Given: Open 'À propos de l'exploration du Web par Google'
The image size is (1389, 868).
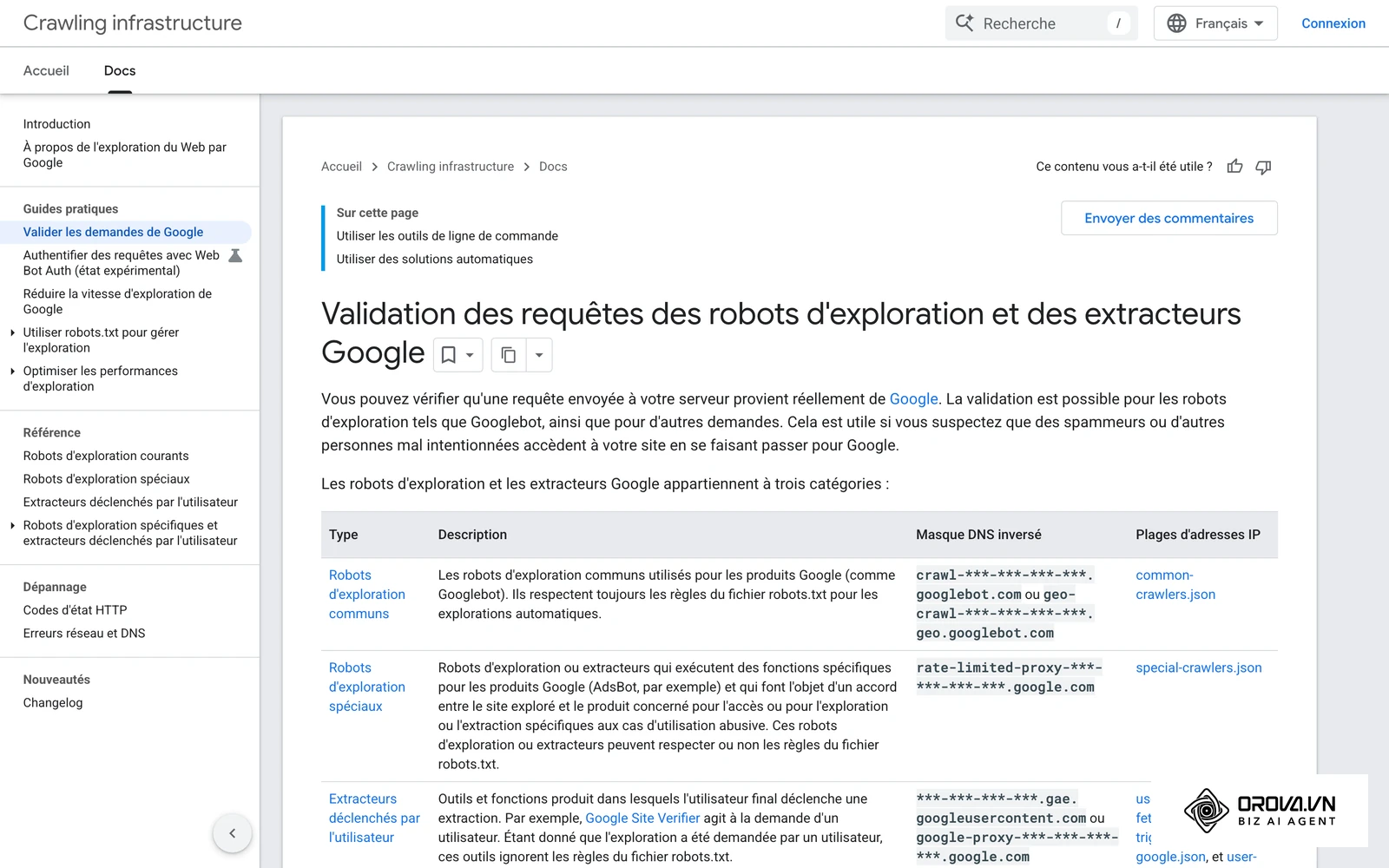Looking at the screenshot, I should coord(125,155).
